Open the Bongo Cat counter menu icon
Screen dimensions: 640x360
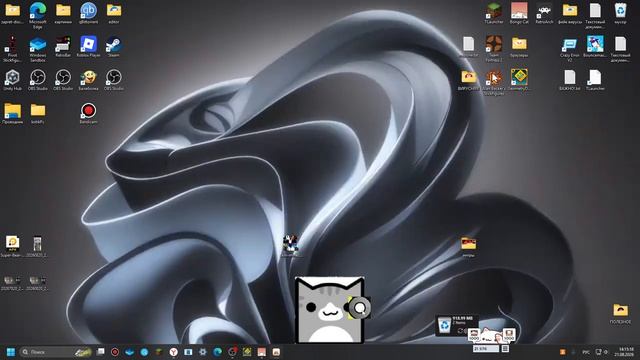coord(505,349)
